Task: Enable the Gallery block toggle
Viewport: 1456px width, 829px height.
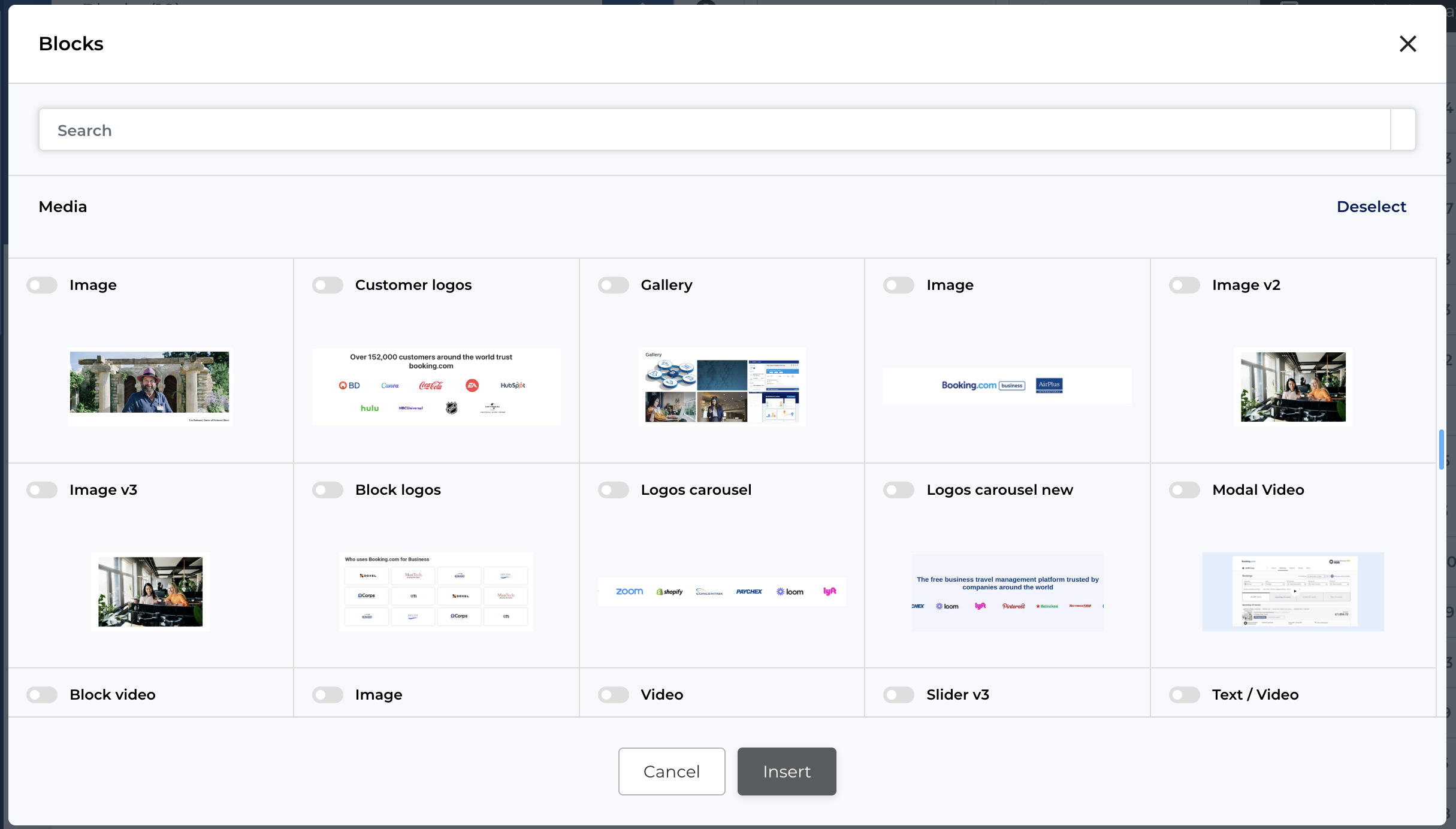Action: click(613, 285)
